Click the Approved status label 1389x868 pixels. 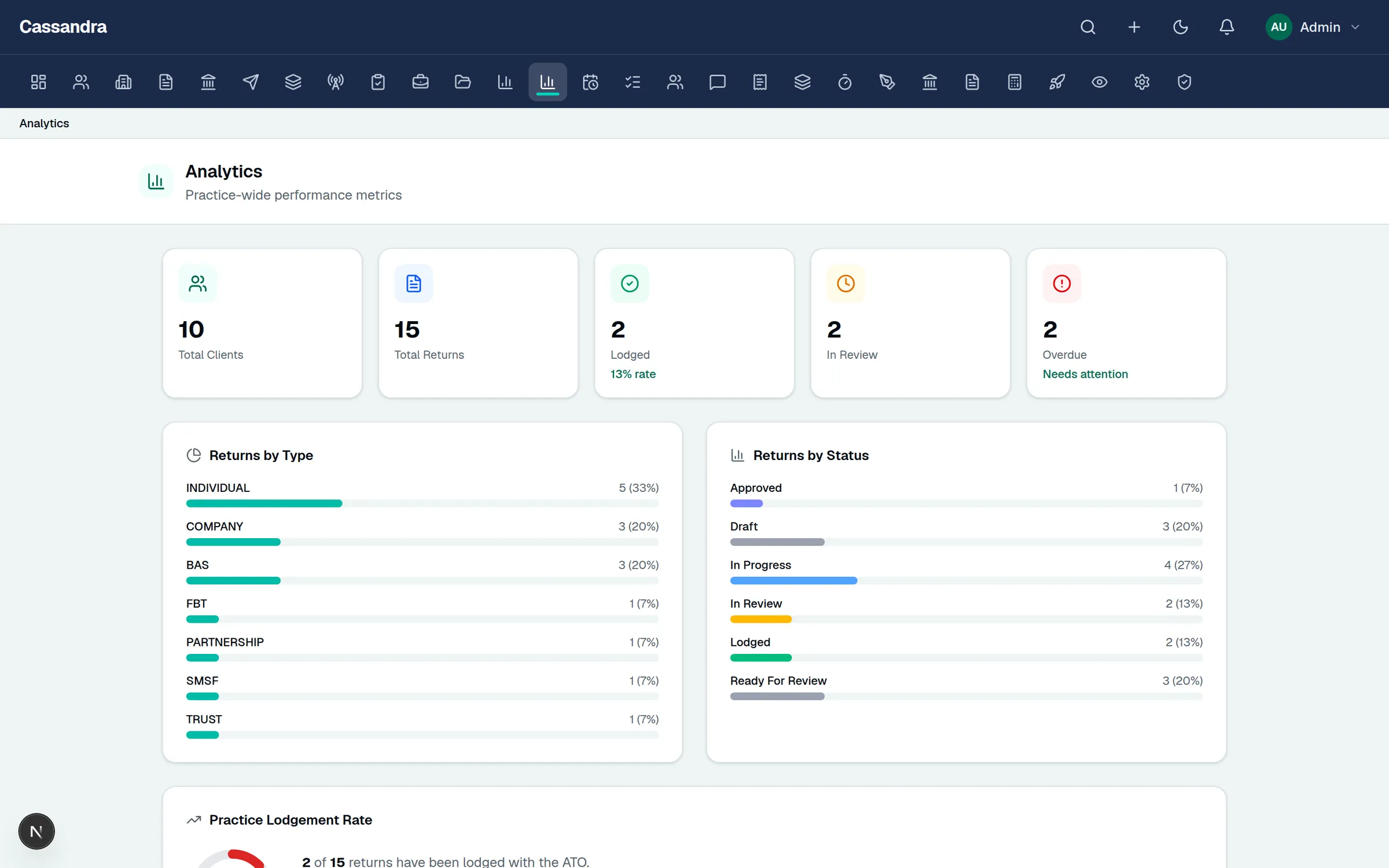click(x=756, y=488)
